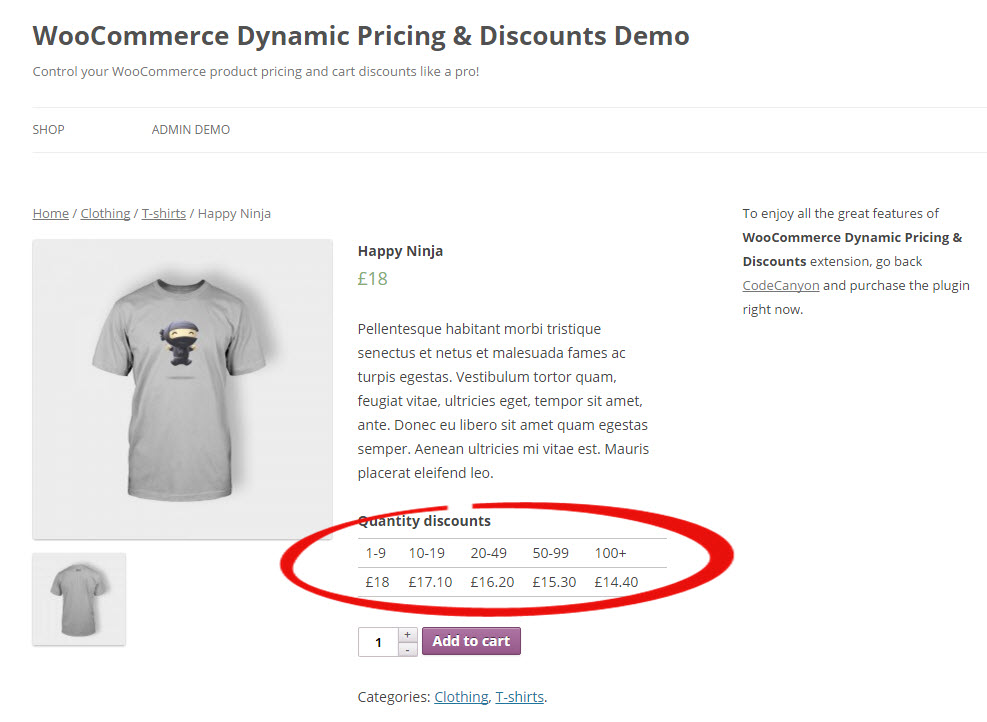This screenshot has width=987, height=722.
Task: Click the £17.10 discount price cell
Action: (x=430, y=582)
